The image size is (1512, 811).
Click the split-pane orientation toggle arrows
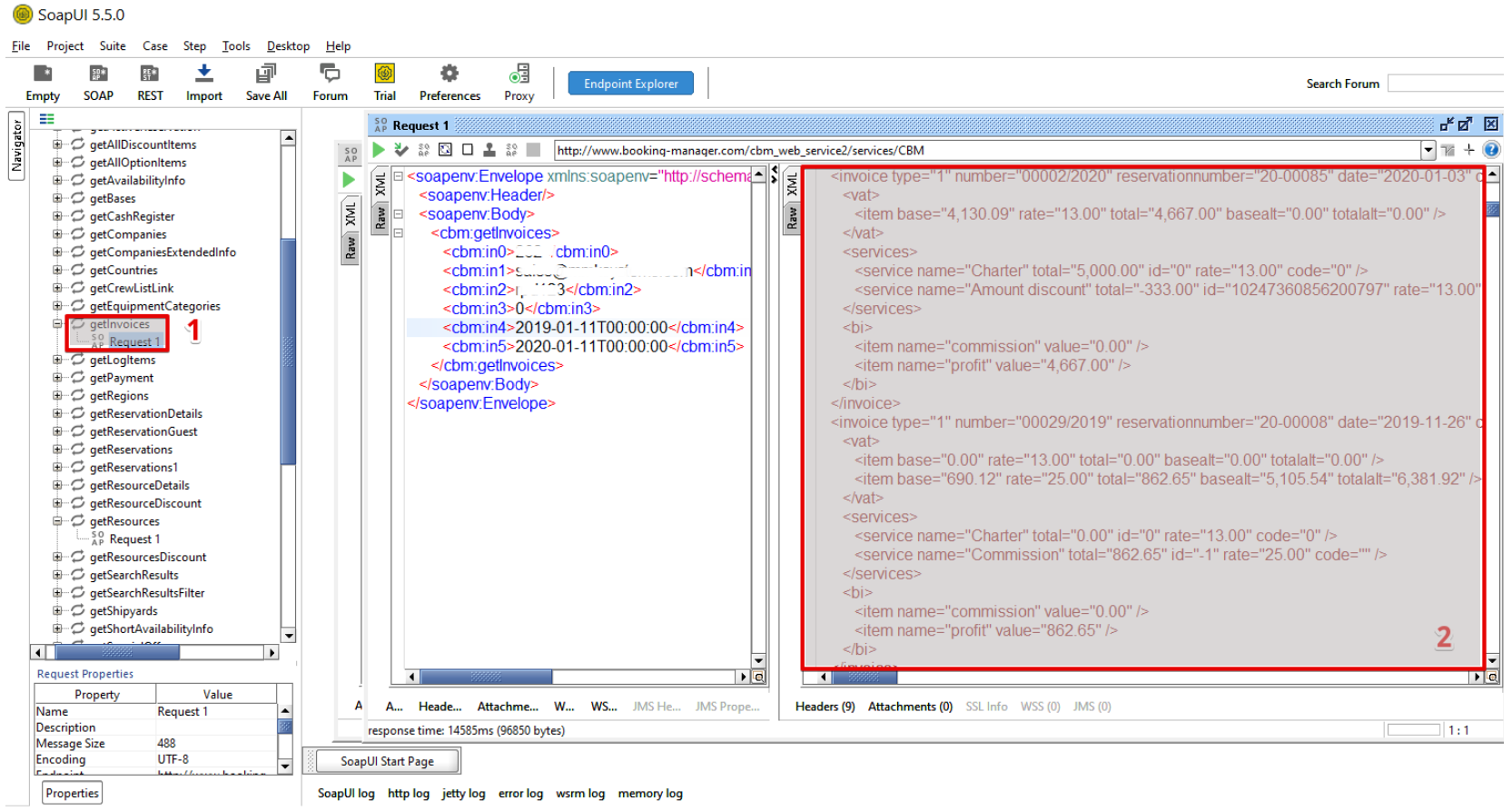click(x=774, y=176)
